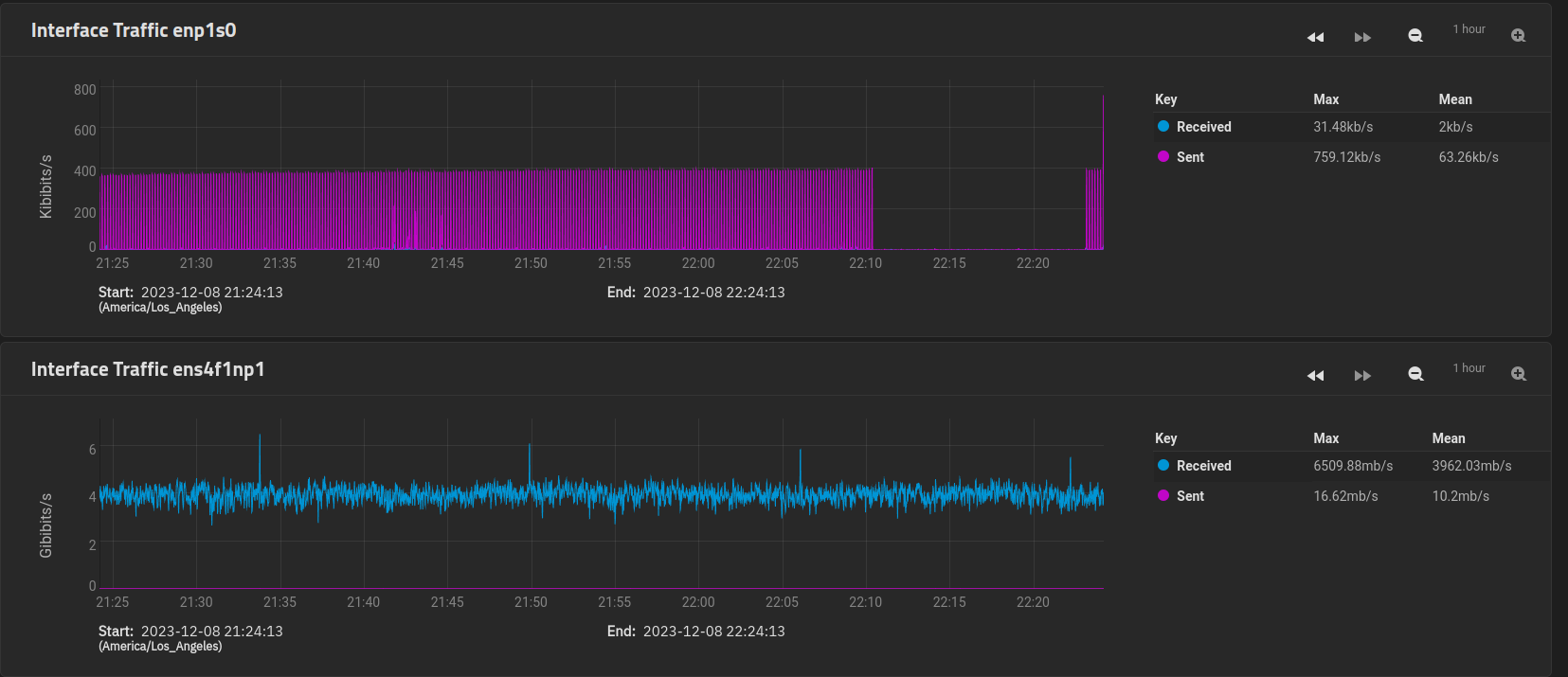Click the 16.62mb/s max value
Image resolution: width=1568 pixels, height=677 pixels.
[1346, 496]
